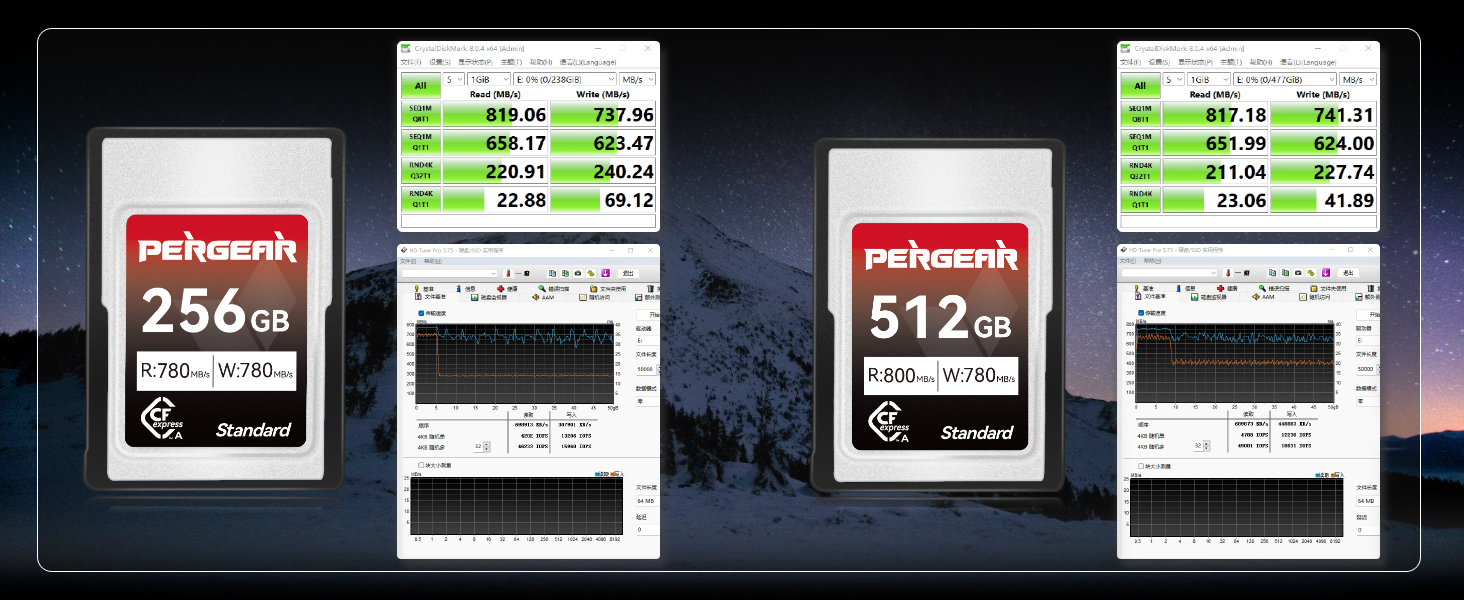
Task: Open 文件(F) menu in 238GiB CrystalDiskMark window
Action: [411, 62]
